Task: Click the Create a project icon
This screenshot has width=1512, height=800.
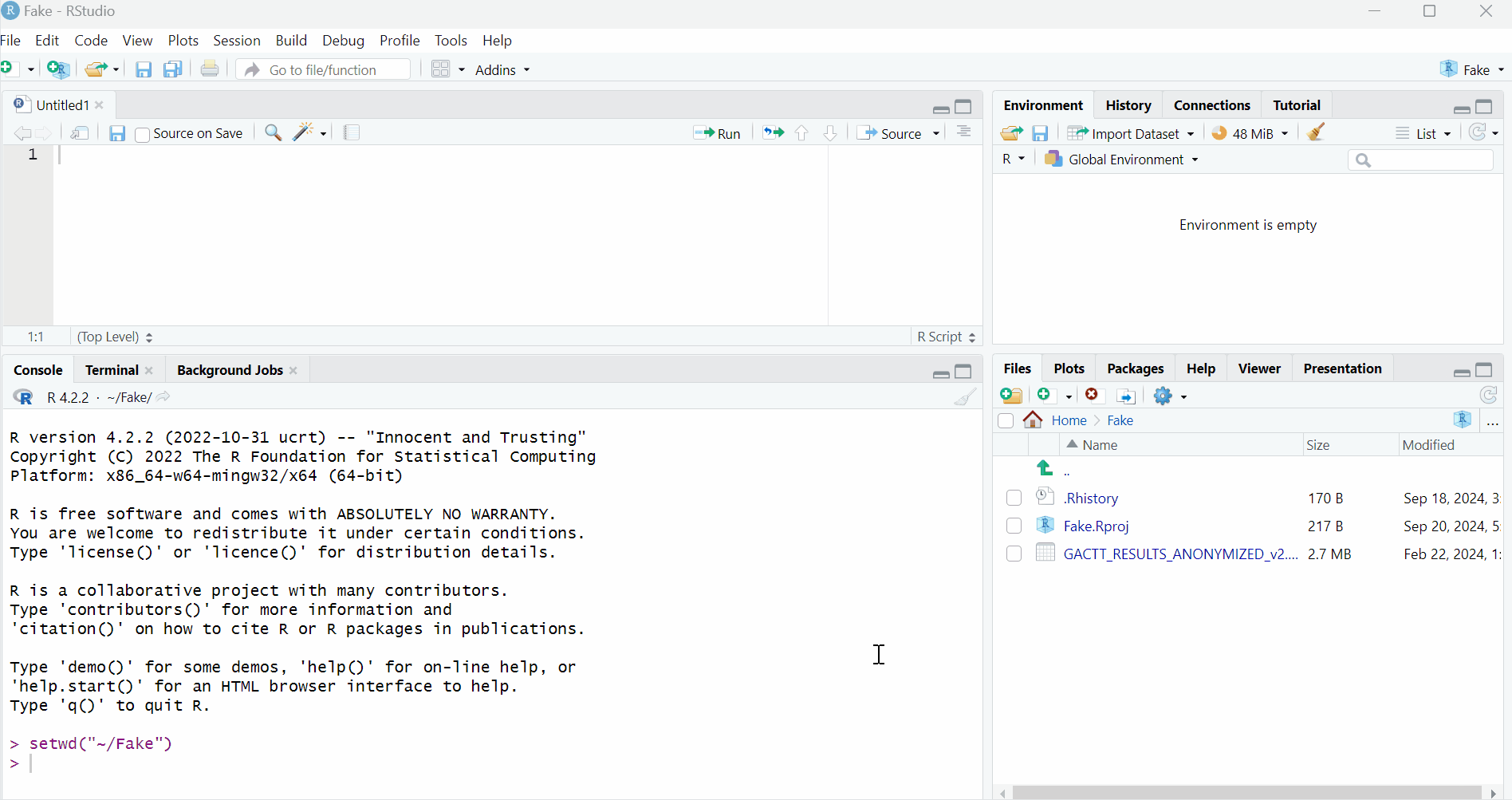Action: click(58, 69)
